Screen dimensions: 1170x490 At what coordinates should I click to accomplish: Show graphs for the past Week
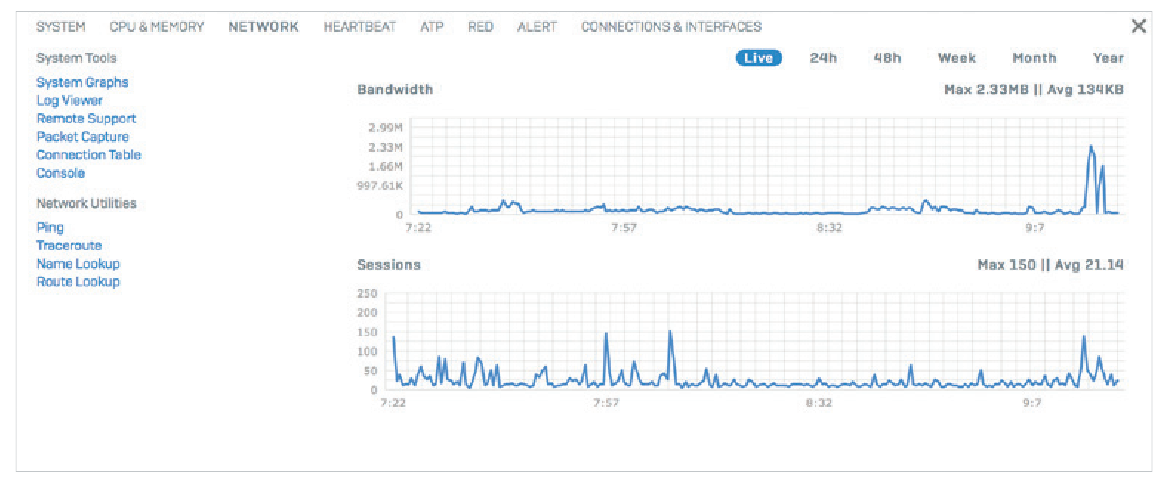[x=957, y=58]
